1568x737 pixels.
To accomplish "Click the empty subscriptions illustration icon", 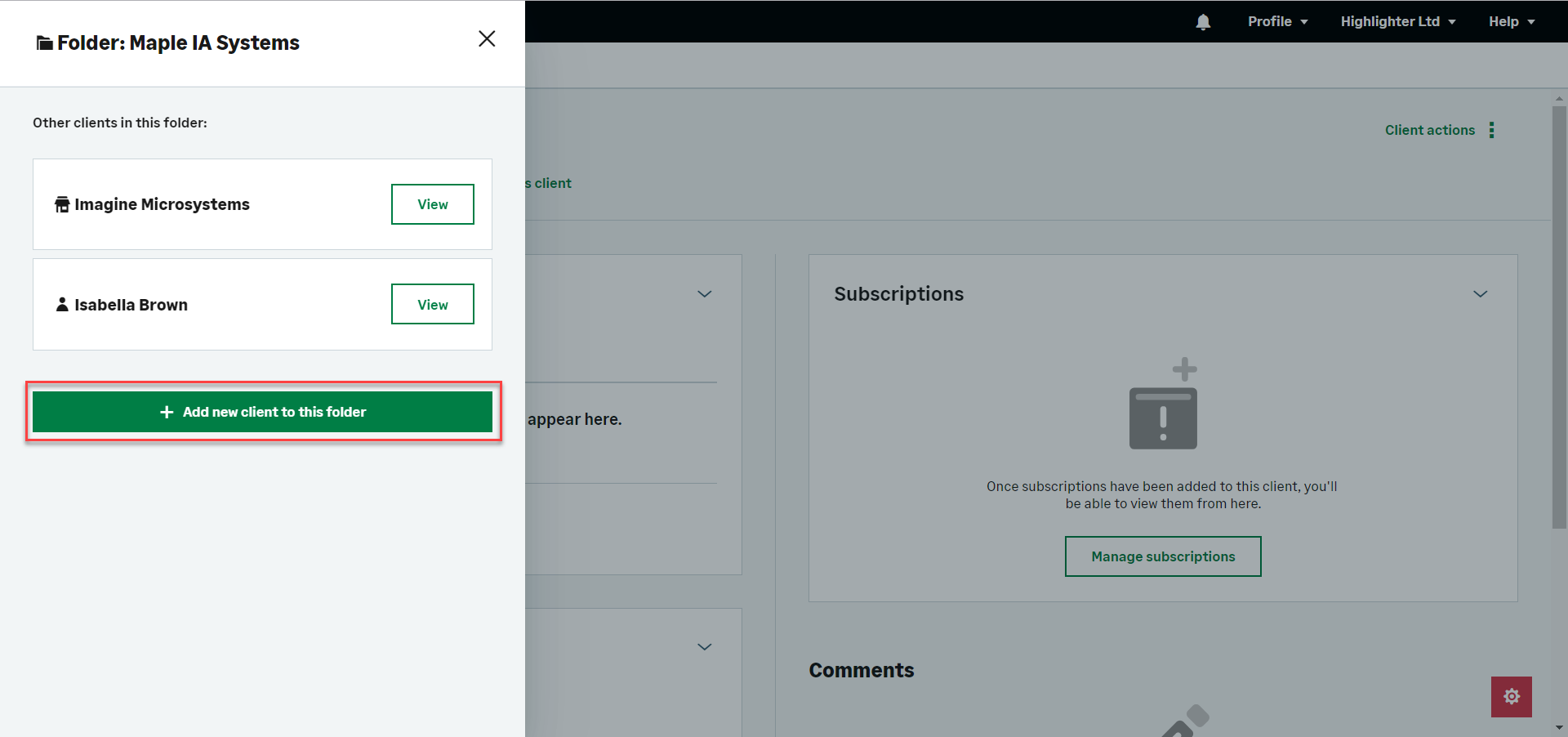I will (x=1163, y=404).
